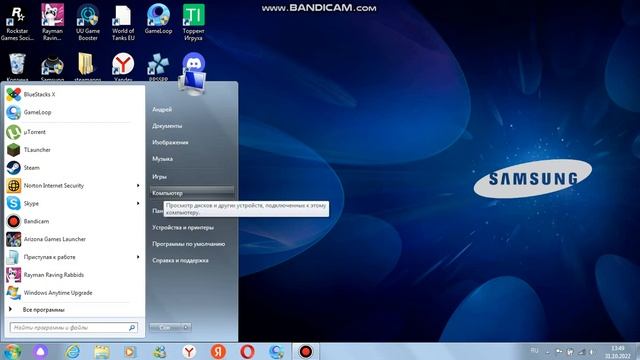640x360 pixels.
Task: Select GameLoop desktop shortcut
Action: pos(158,20)
